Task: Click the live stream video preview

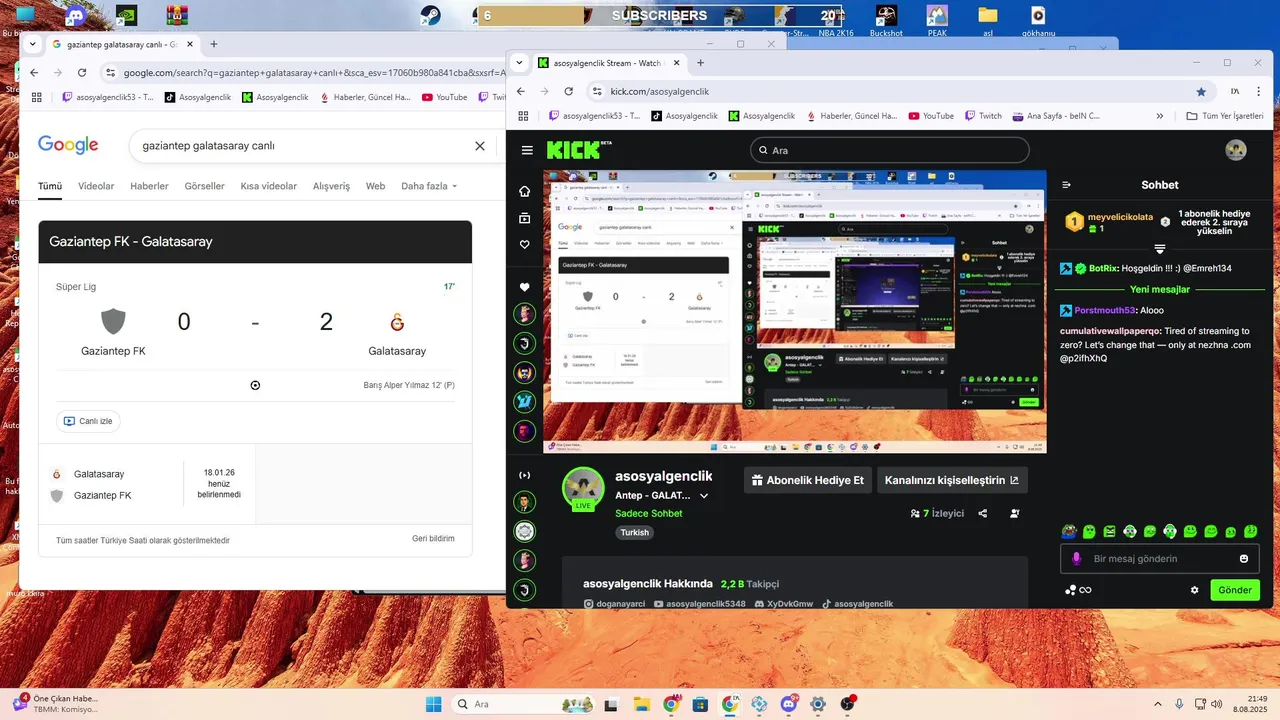Action: (x=795, y=311)
